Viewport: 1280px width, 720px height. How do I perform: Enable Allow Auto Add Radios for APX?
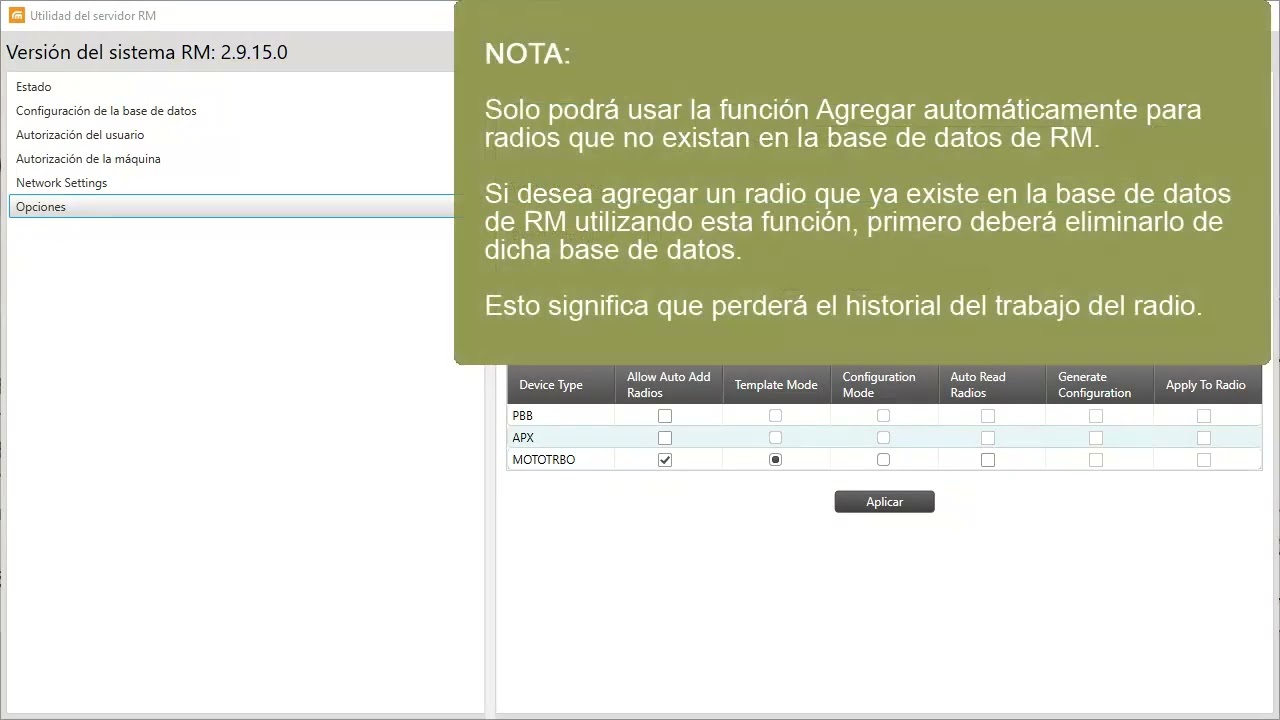pyautogui.click(x=665, y=438)
